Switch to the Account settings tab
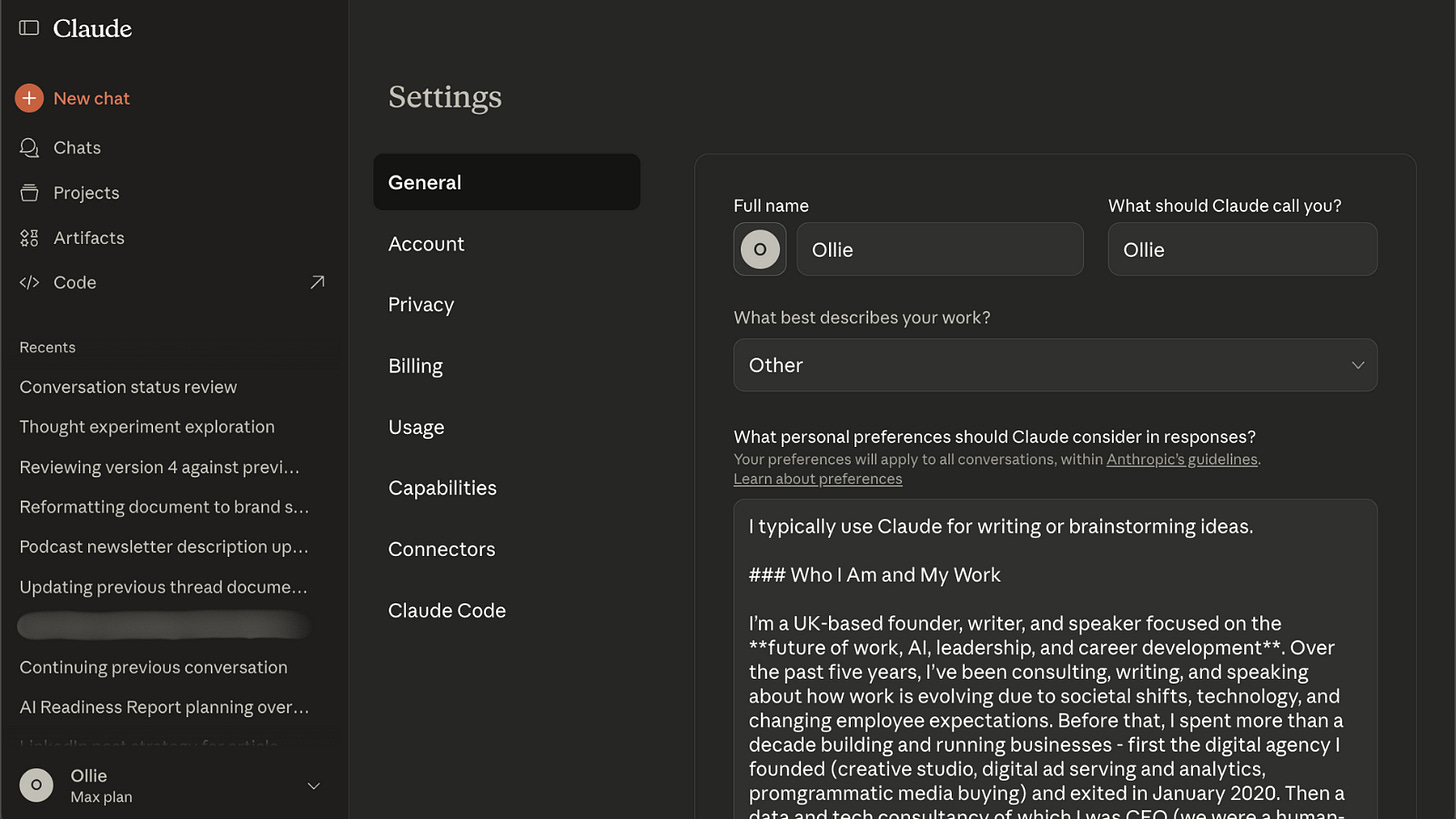The height and width of the screenshot is (819, 1456). (426, 244)
